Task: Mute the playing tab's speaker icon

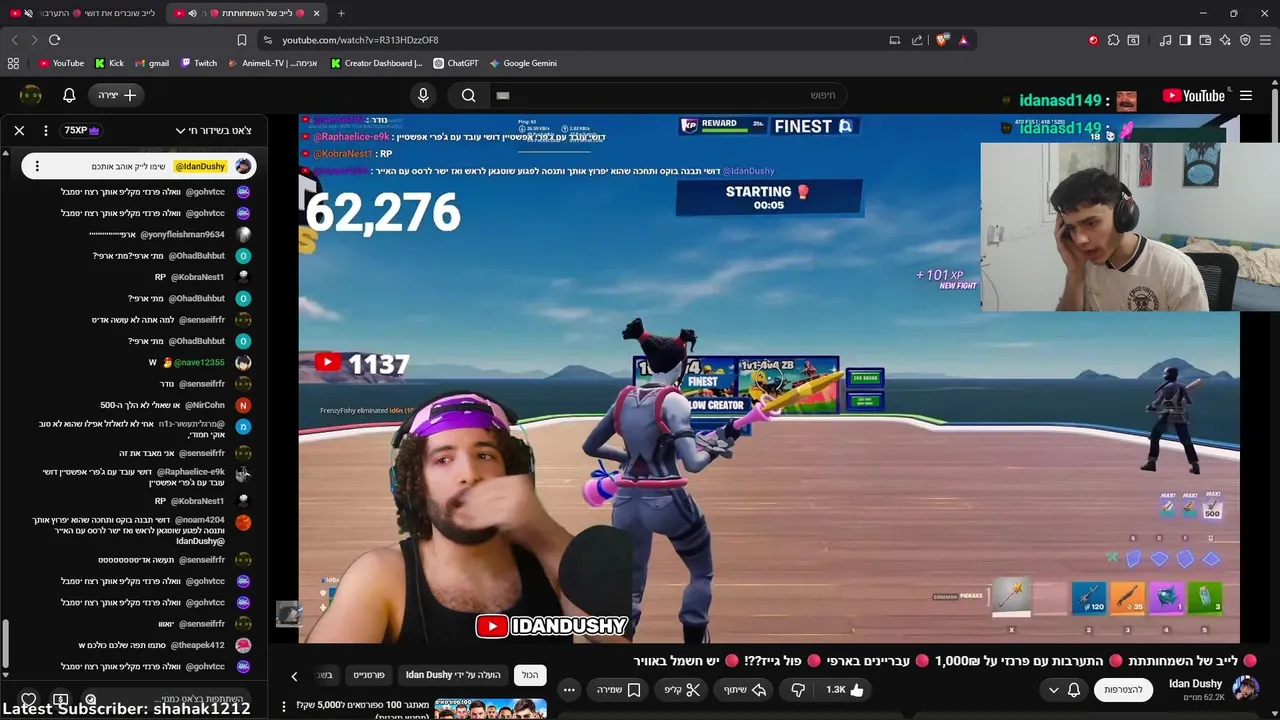Action: coord(192,13)
